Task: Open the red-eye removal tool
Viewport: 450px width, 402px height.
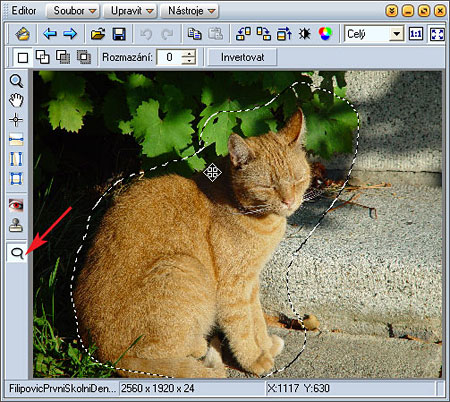Action: [16, 206]
